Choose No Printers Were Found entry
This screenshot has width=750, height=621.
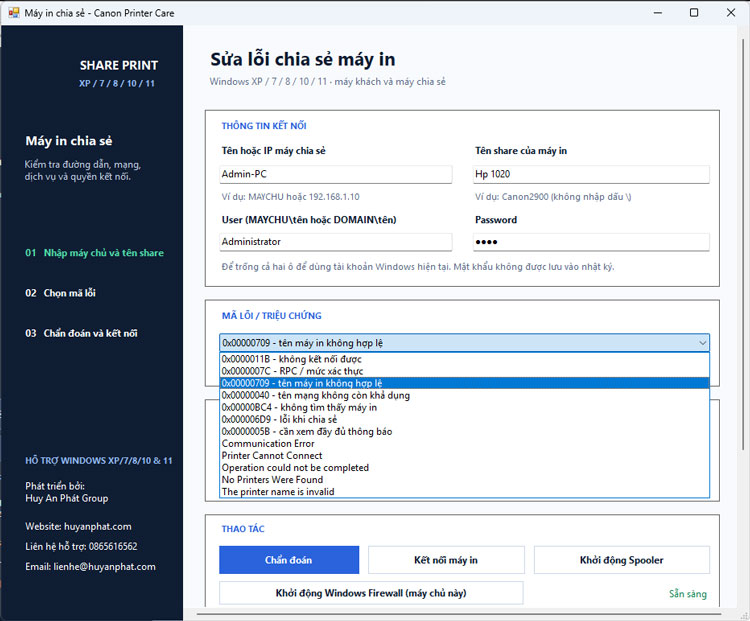[464, 479]
